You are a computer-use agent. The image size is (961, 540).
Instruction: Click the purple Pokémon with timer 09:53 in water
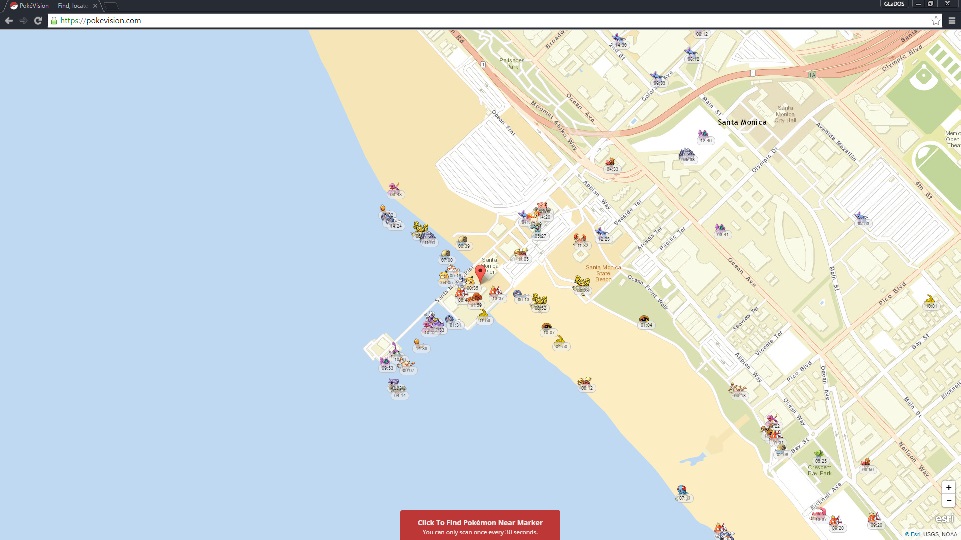386,363
